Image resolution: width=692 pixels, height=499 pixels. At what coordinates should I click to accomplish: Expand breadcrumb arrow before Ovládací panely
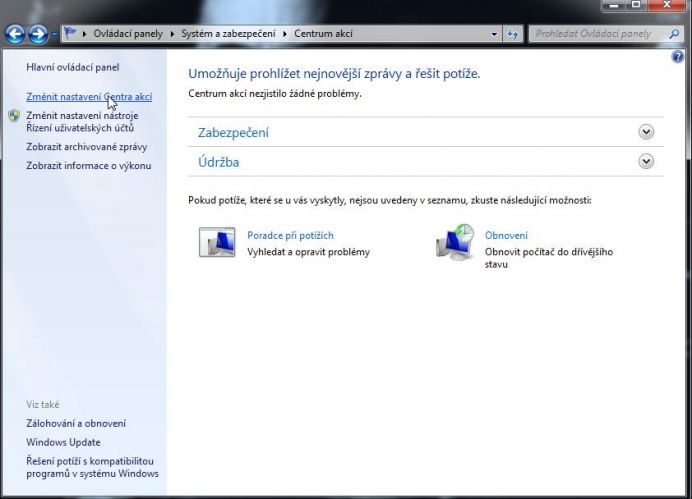point(84,34)
